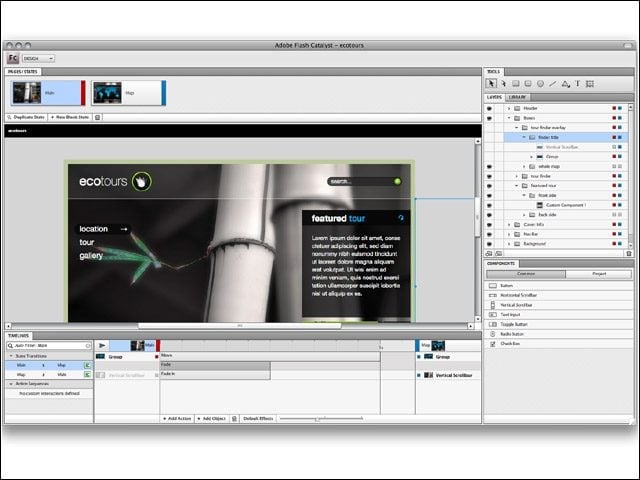Click New Blank State button
Viewport: 640px width, 480px height.
tap(70, 117)
